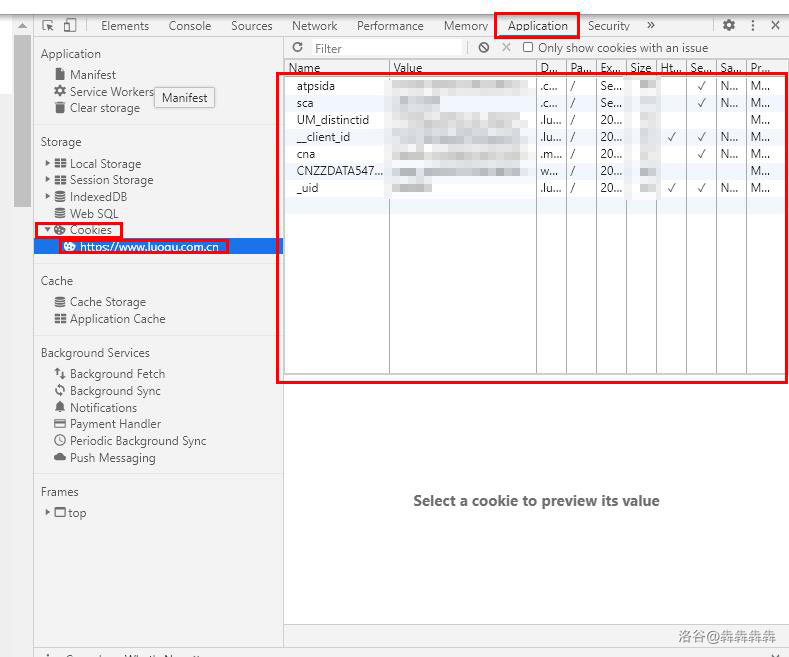Click the inspect element picker icon
Screen dimensions: 789x657
point(48,26)
